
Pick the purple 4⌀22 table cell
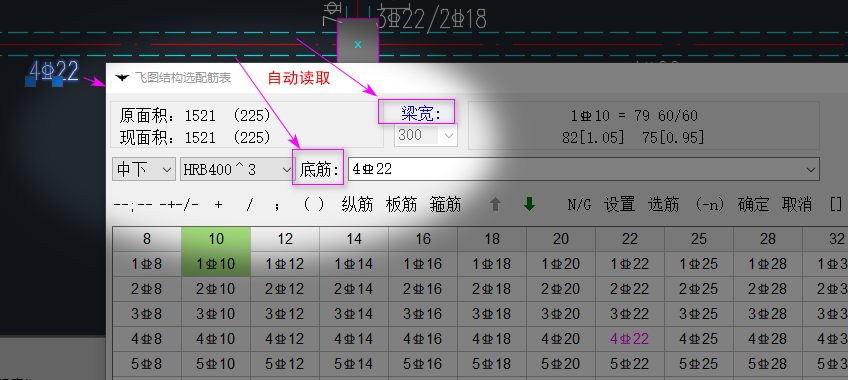point(630,339)
